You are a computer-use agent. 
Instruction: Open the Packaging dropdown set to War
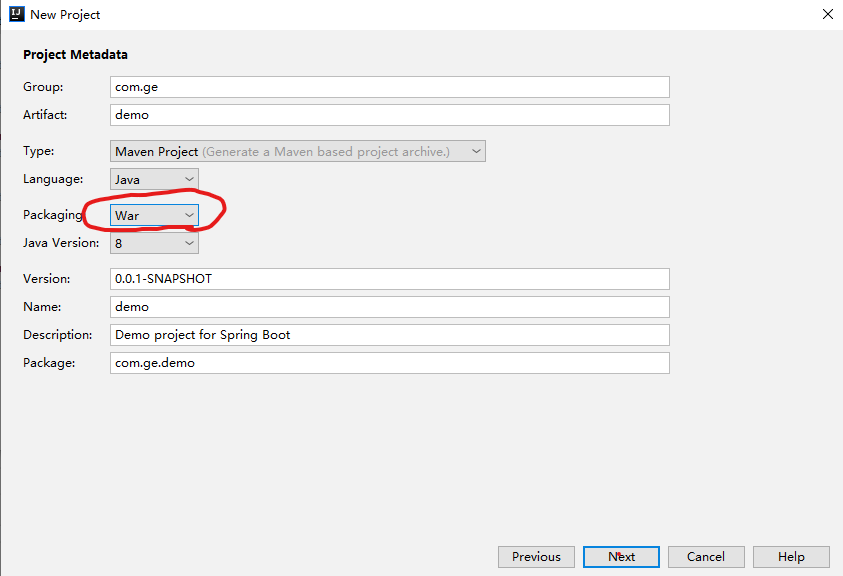click(154, 215)
